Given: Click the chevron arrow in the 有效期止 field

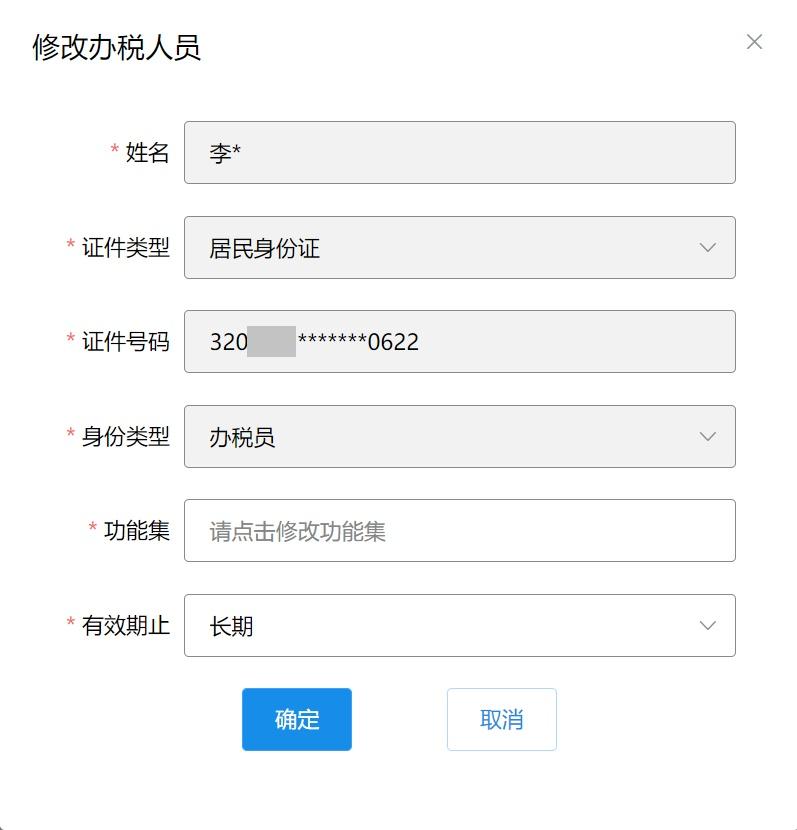Looking at the screenshot, I should coord(708,626).
